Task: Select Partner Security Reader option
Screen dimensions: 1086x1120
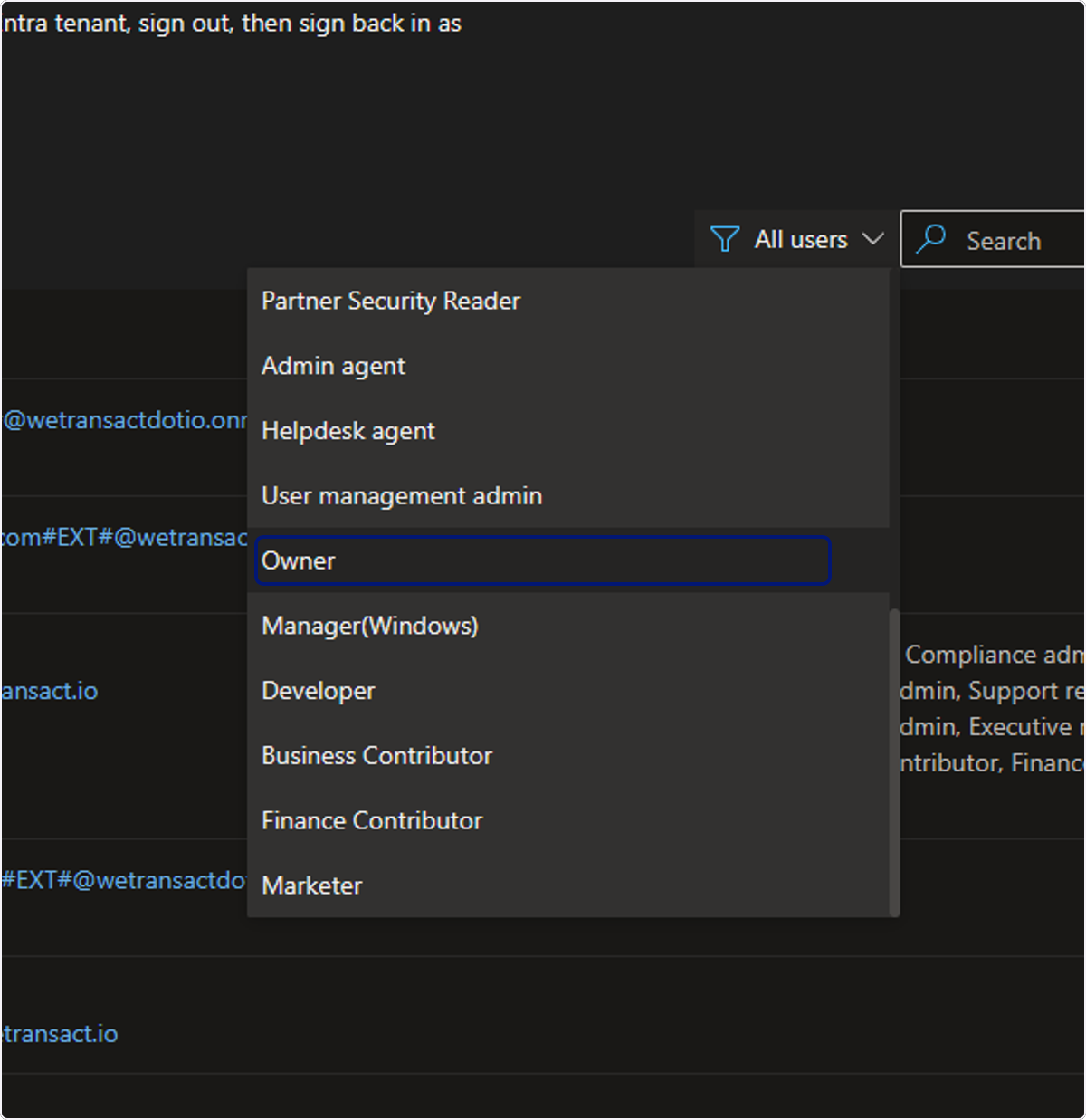Action: pos(568,301)
